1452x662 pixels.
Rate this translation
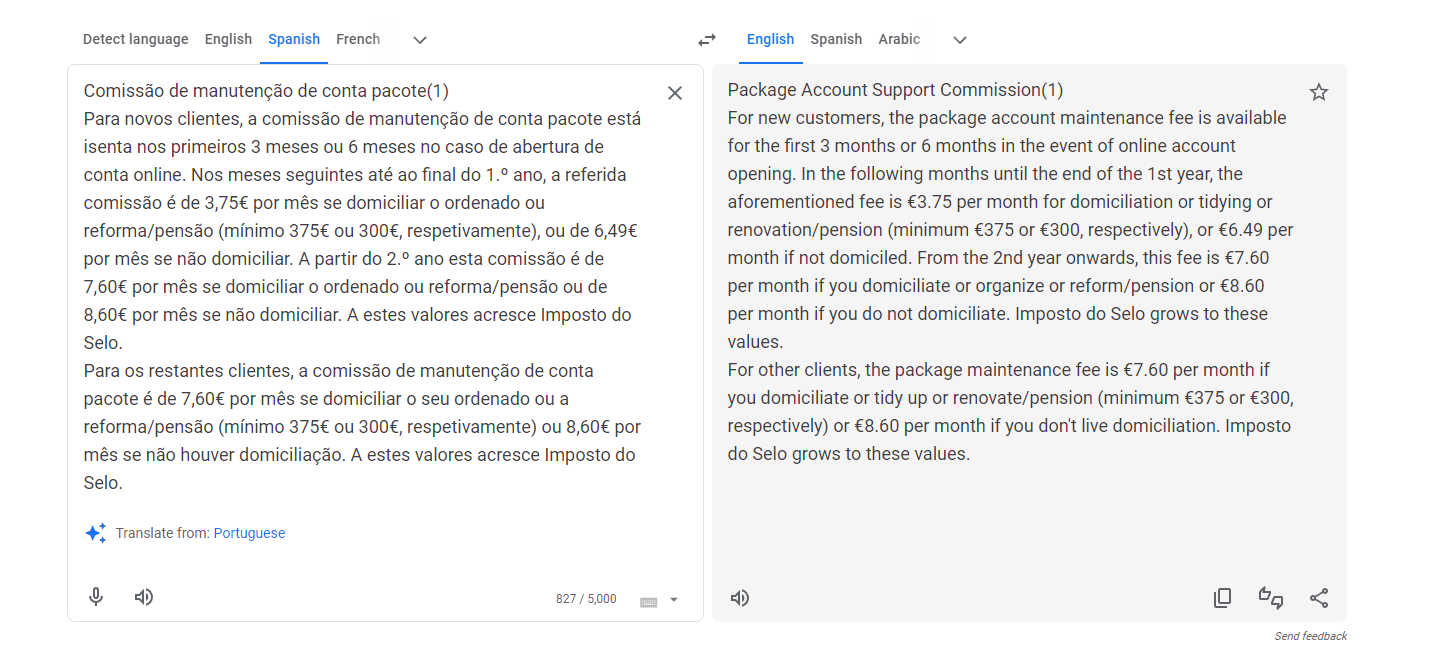tap(1270, 598)
